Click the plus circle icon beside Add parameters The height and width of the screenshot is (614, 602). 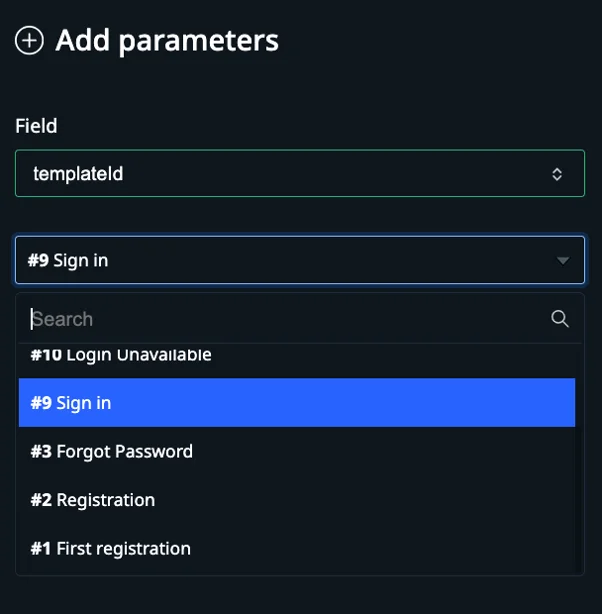(x=30, y=41)
